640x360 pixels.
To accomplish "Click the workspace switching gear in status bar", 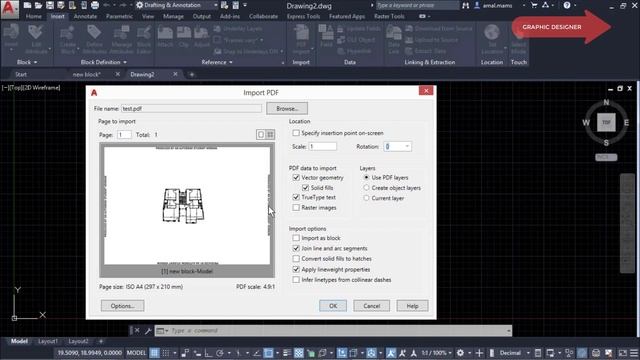I will coord(460,353).
